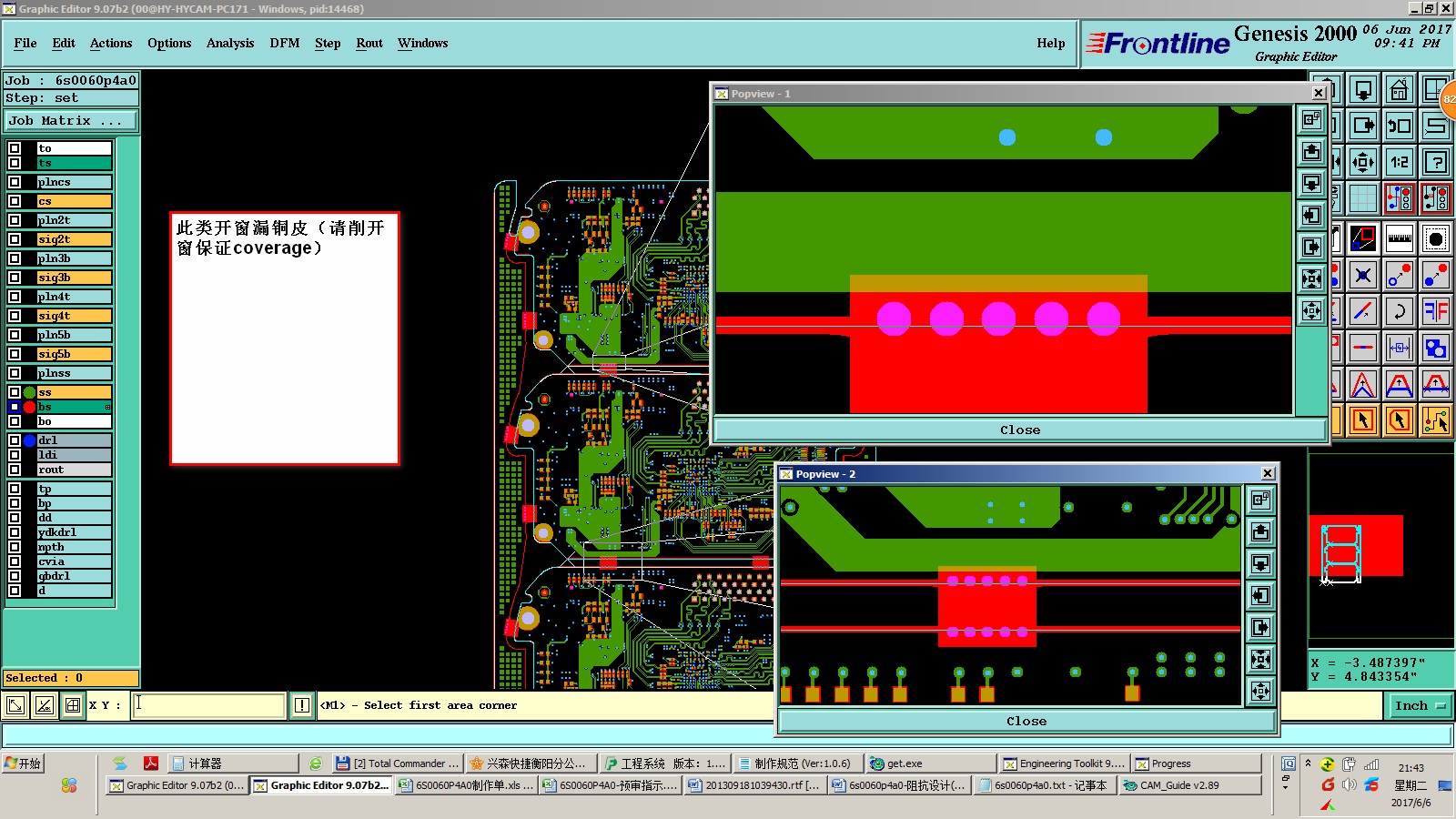Click the octagon feature select icon
Screen dimensions: 1456x819
pos(1435,239)
